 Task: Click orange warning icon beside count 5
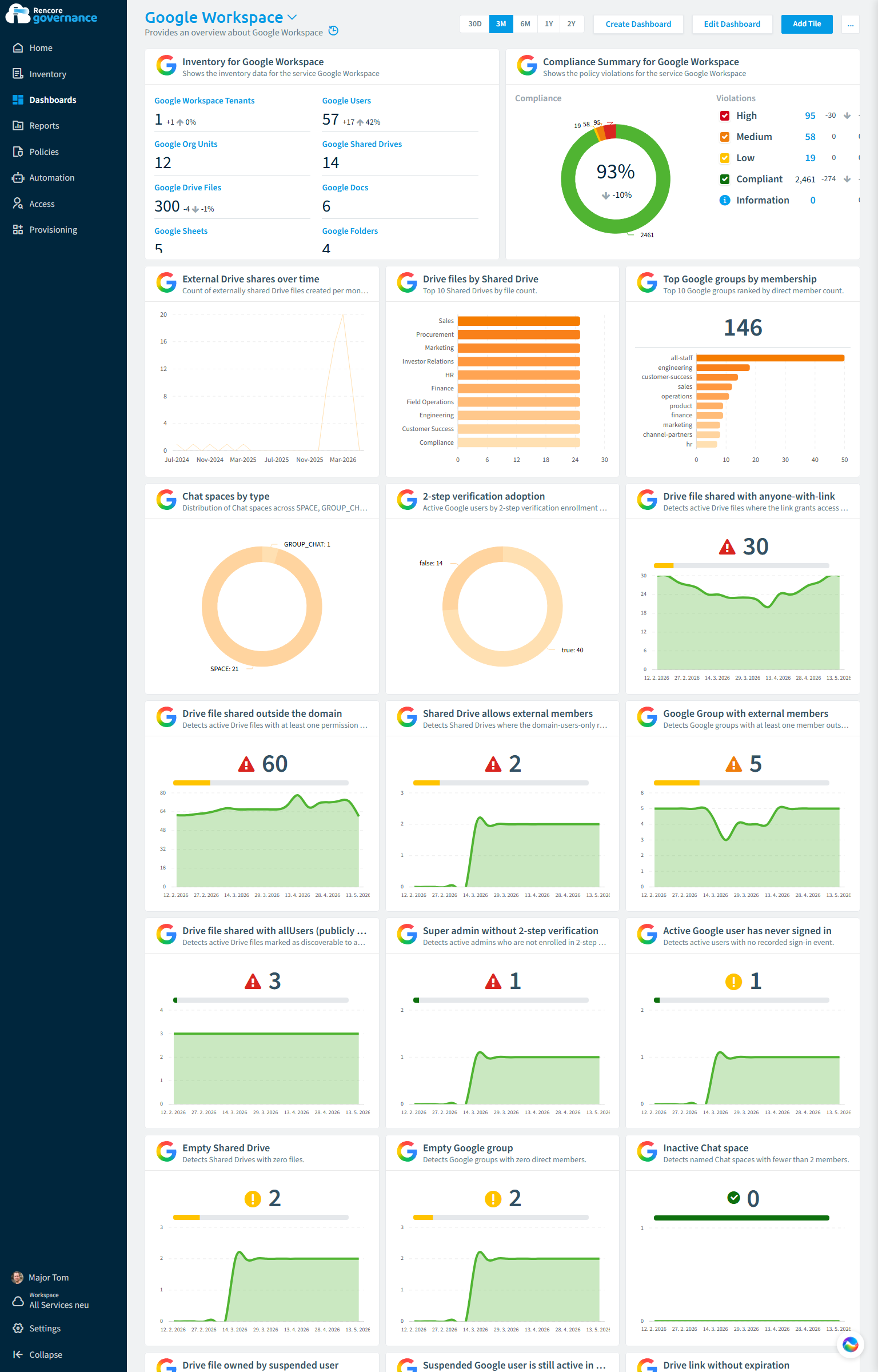point(733,764)
